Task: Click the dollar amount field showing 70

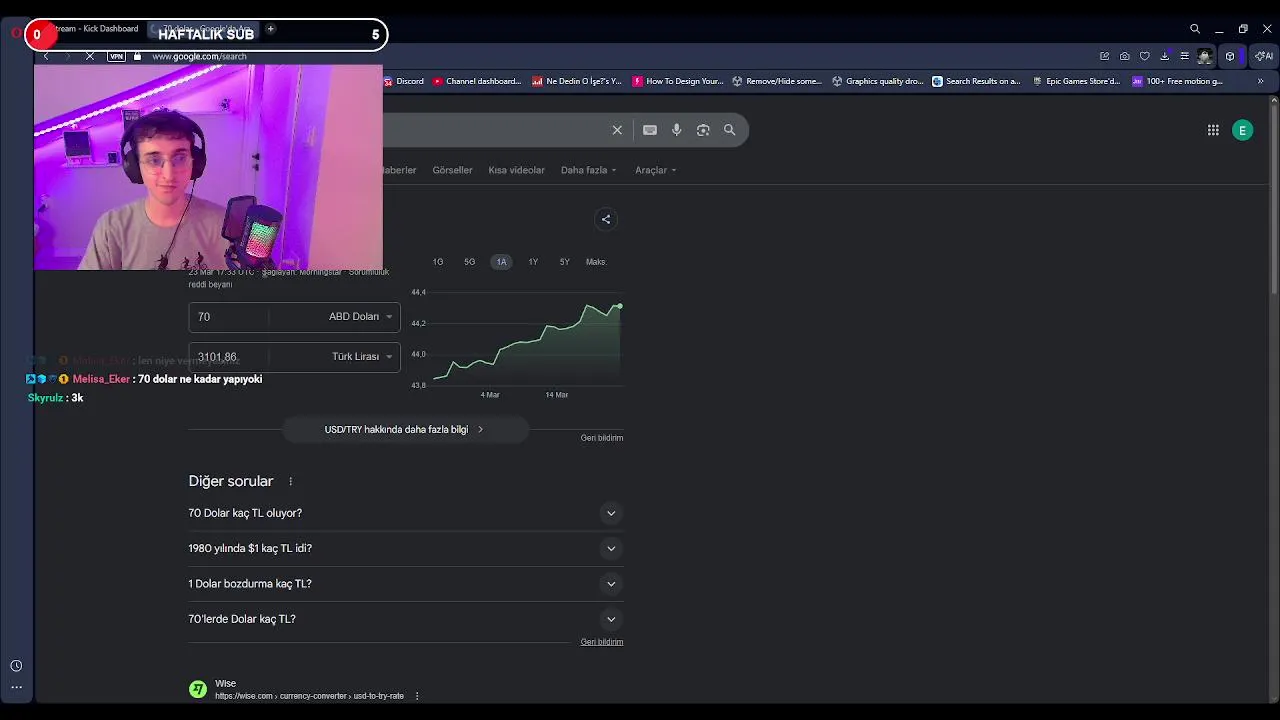Action: pyautogui.click(x=228, y=316)
